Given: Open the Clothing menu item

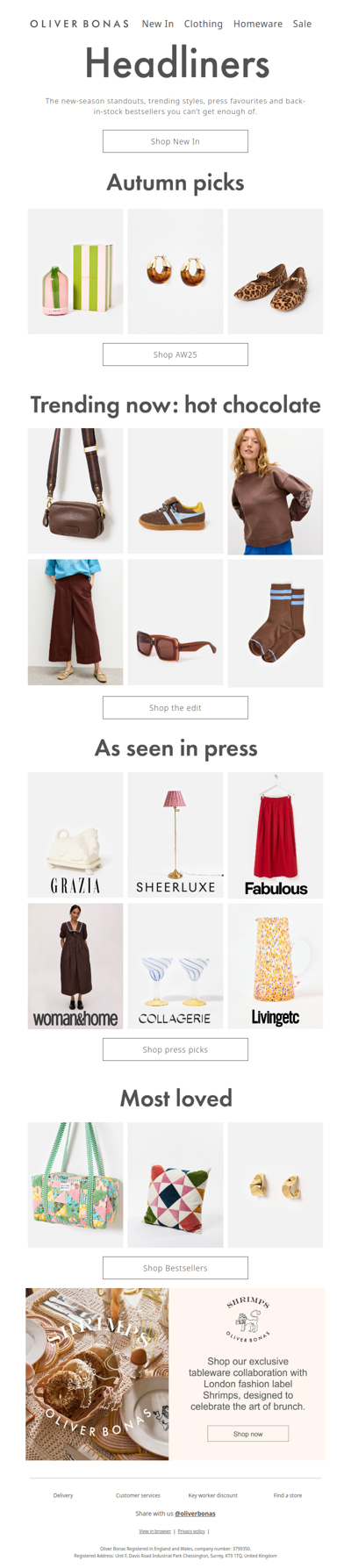Looking at the screenshot, I should click(204, 24).
